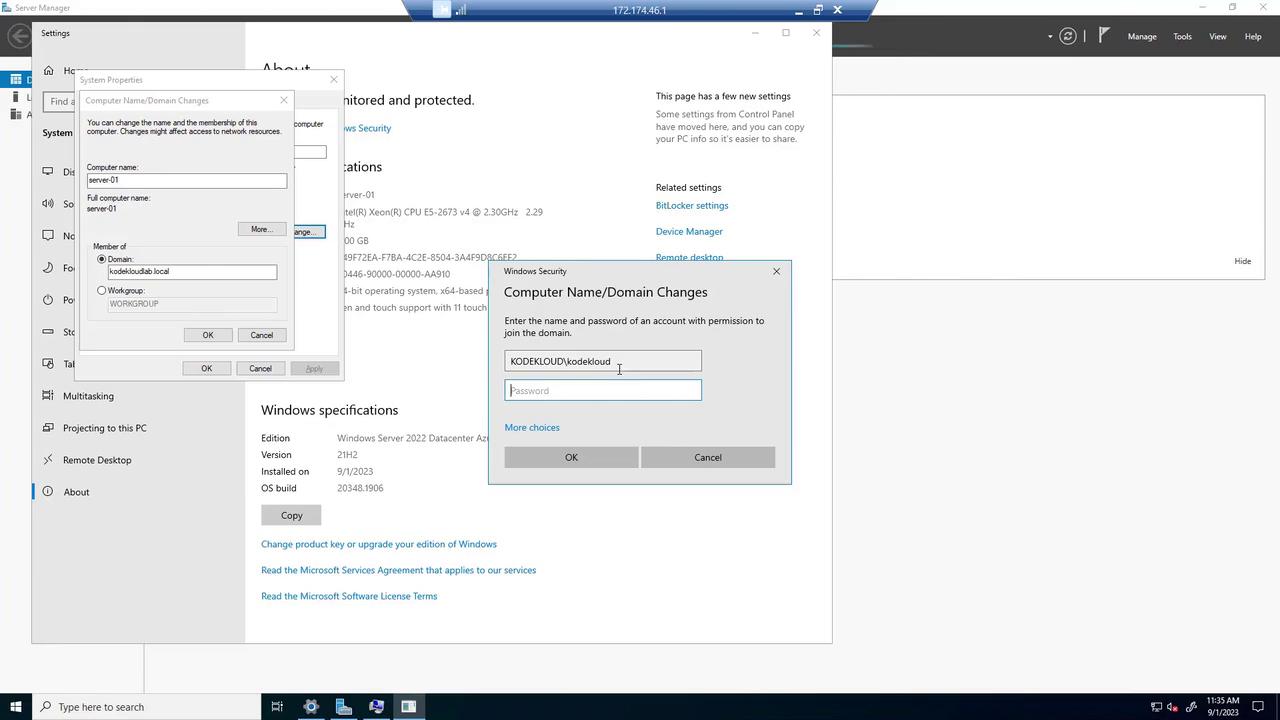The width and height of the screenshot is (1280, 720).
Task: Close the Windows Security dialog
Action: tap(776, 271)
